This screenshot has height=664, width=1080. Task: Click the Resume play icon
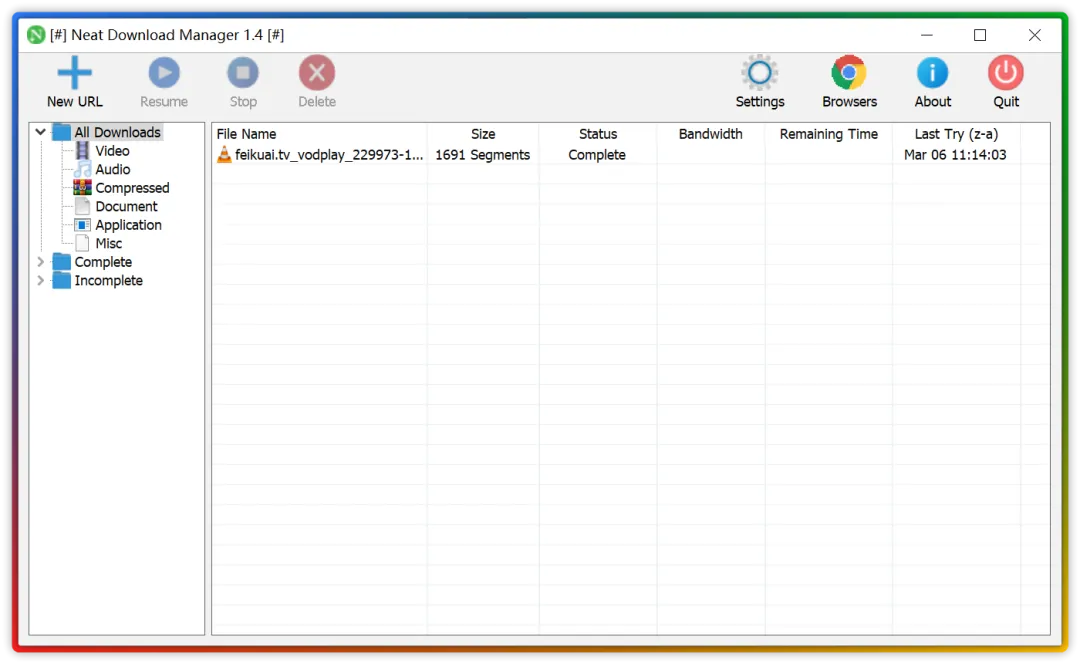(164, 72)
